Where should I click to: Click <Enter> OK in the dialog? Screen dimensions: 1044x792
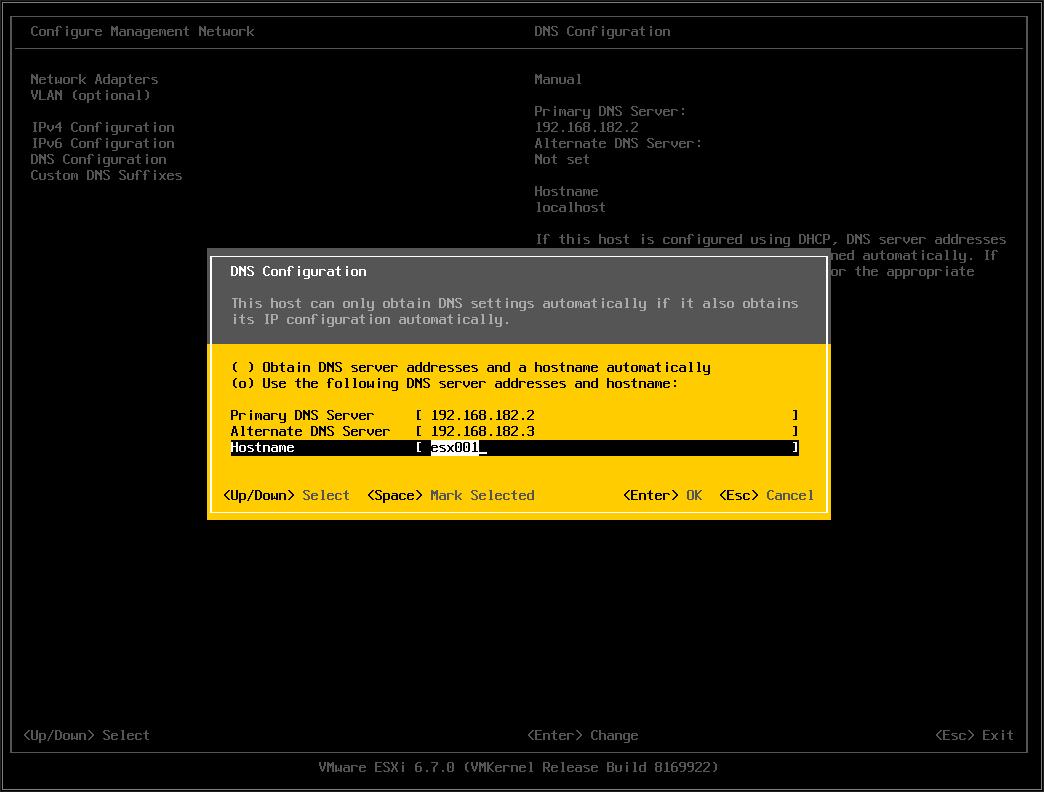[x=662, y=495]
